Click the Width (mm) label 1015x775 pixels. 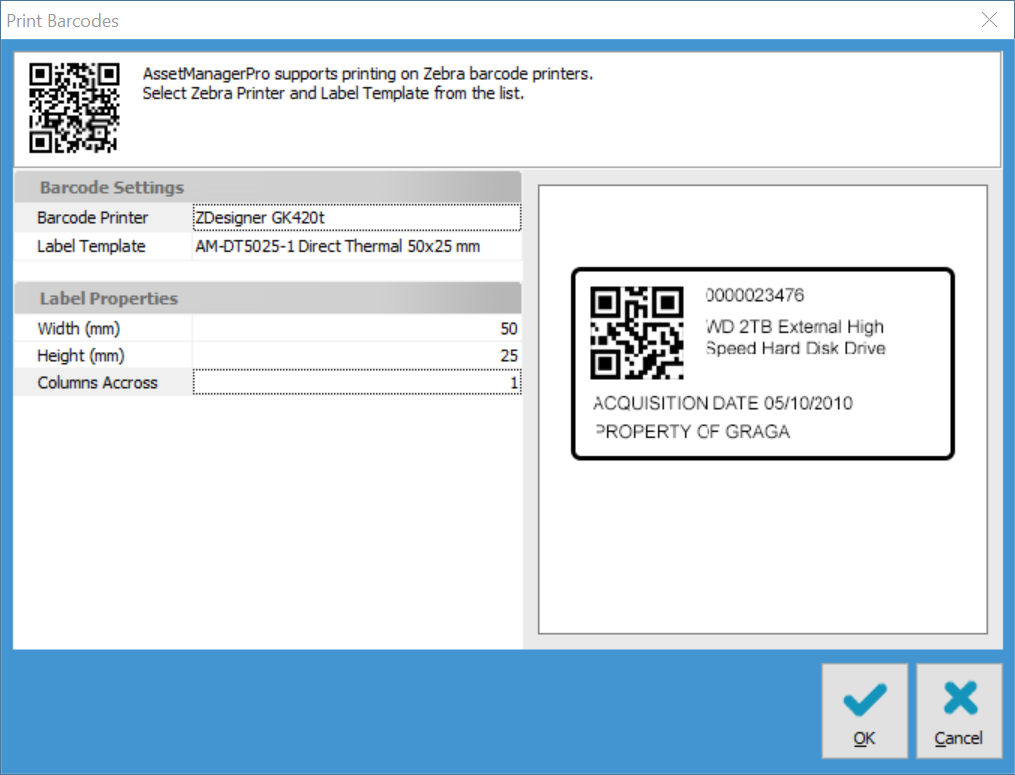[x=78, y=328]
